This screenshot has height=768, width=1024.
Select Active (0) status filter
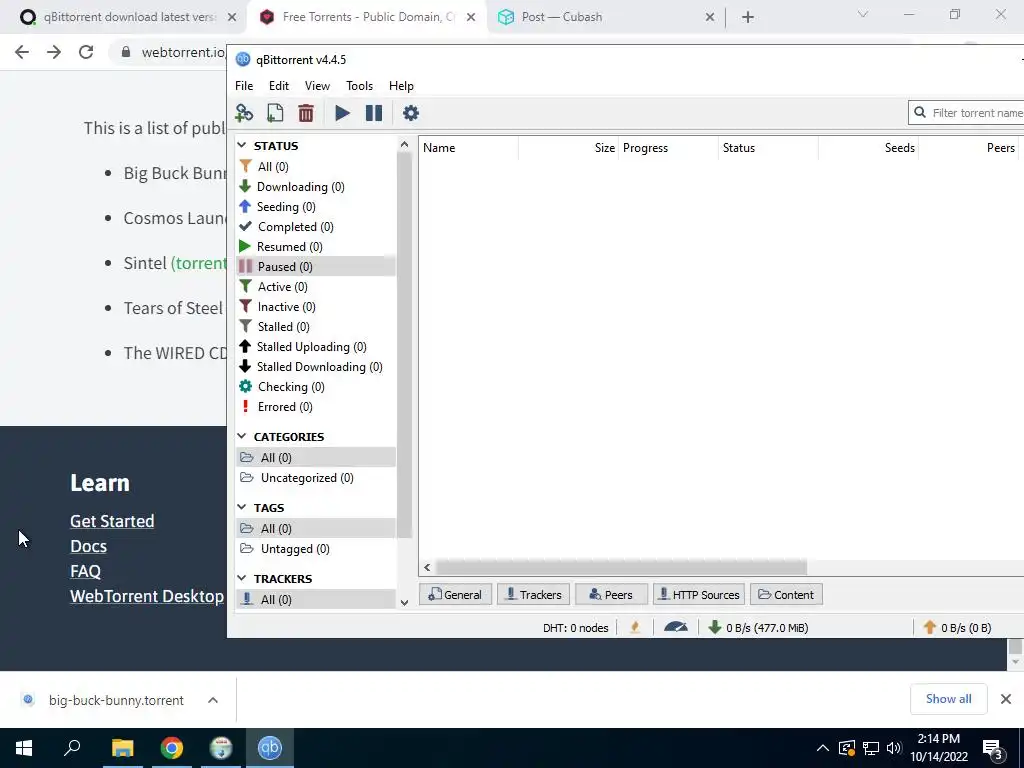pos(316,287)
